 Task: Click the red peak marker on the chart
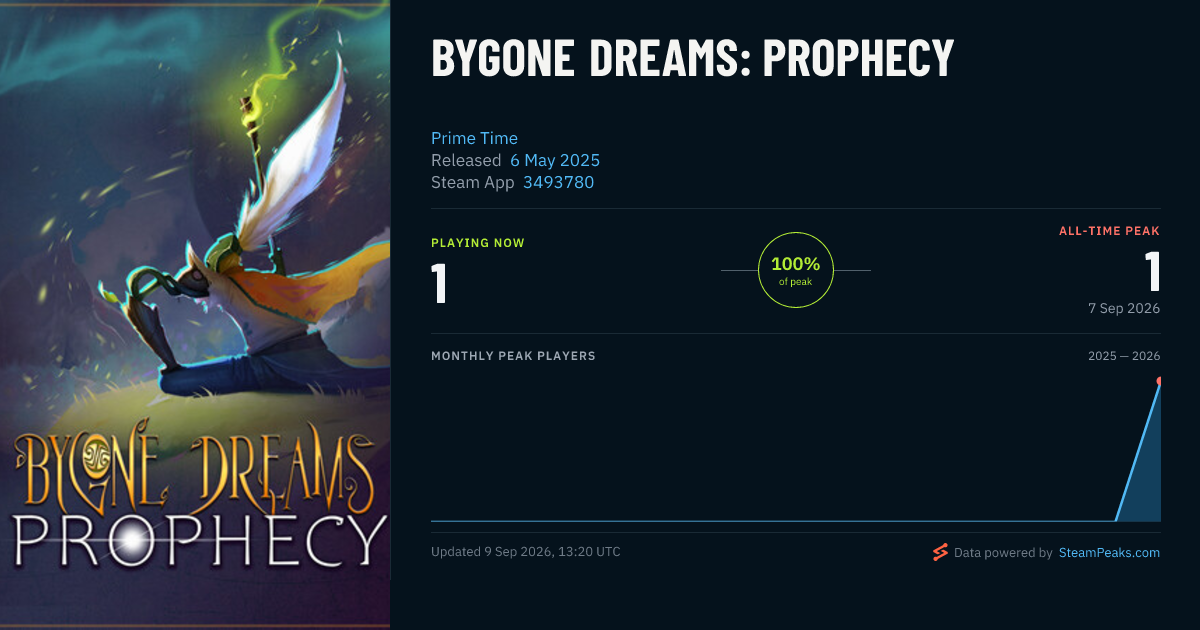click(1159, 381)
